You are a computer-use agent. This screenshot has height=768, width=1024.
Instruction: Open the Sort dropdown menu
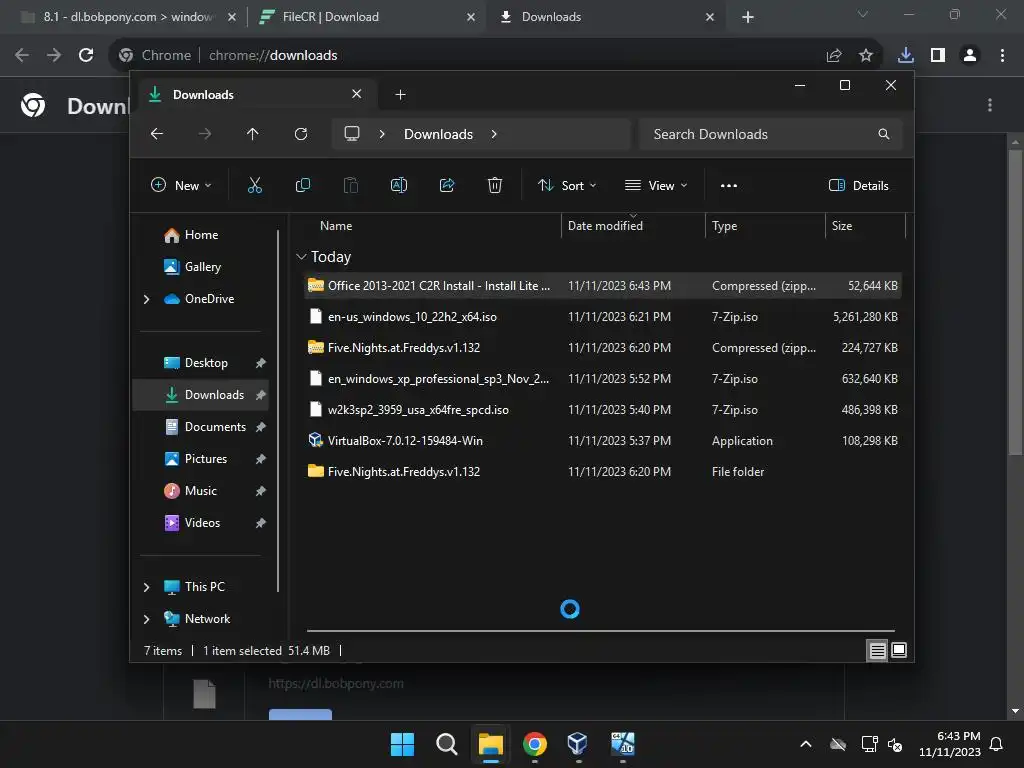pos(567,185)
